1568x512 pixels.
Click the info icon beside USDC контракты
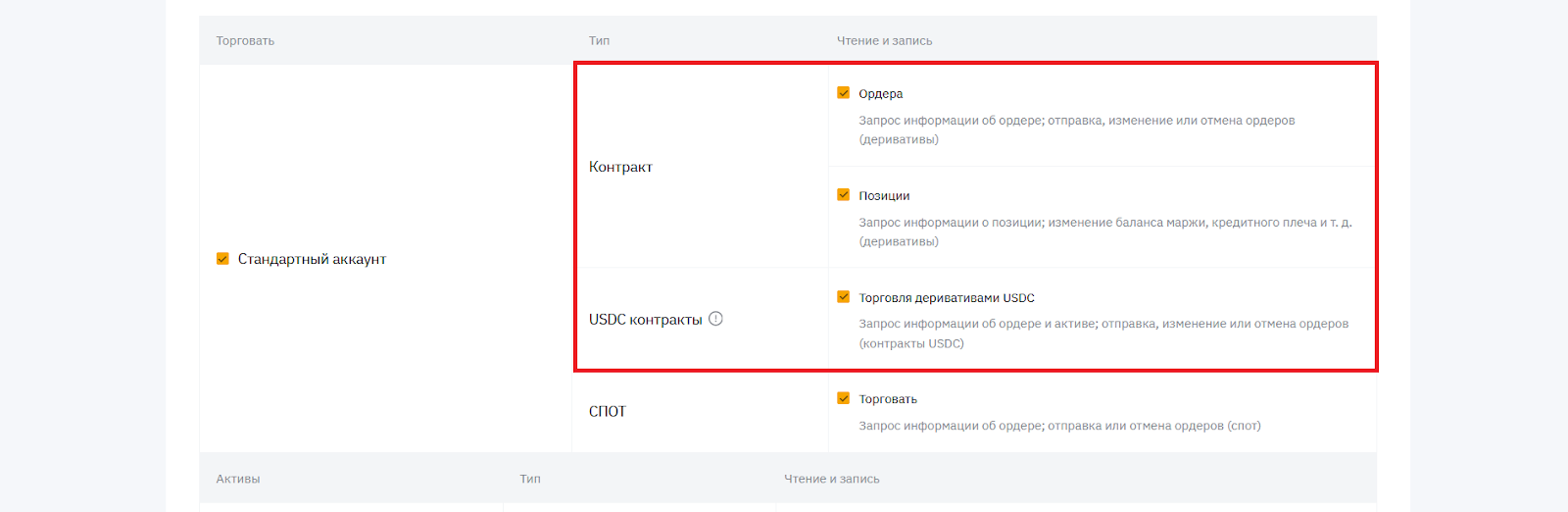click(715, 319)
